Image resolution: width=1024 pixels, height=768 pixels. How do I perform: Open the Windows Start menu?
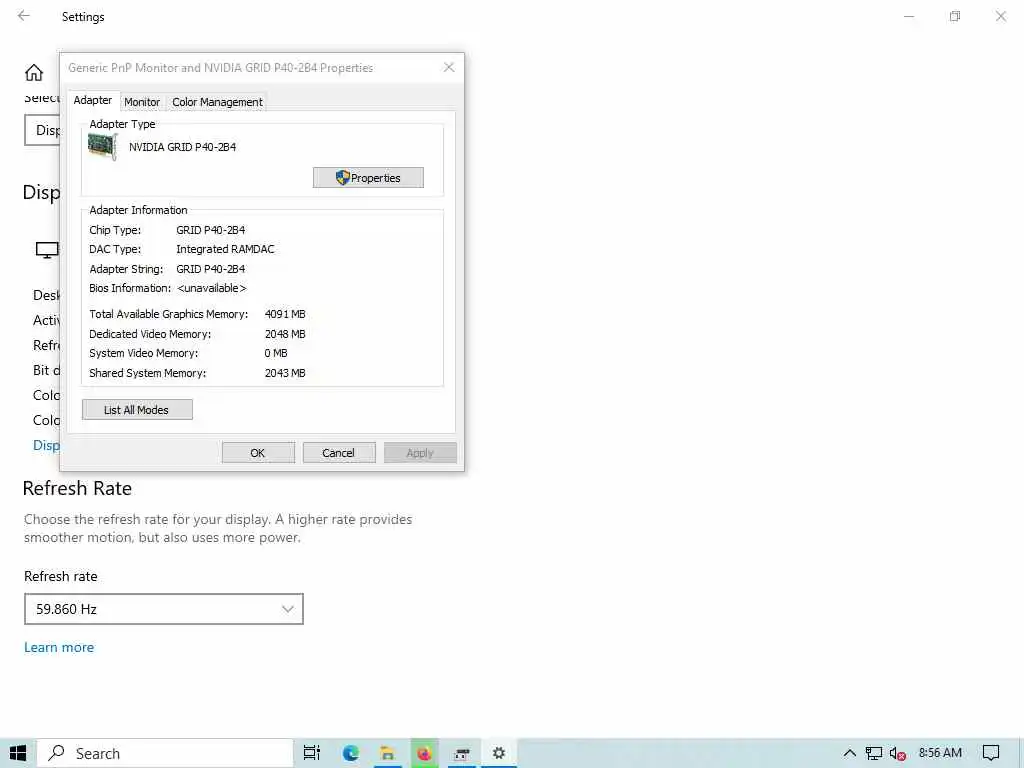click(x=18, y=753)
